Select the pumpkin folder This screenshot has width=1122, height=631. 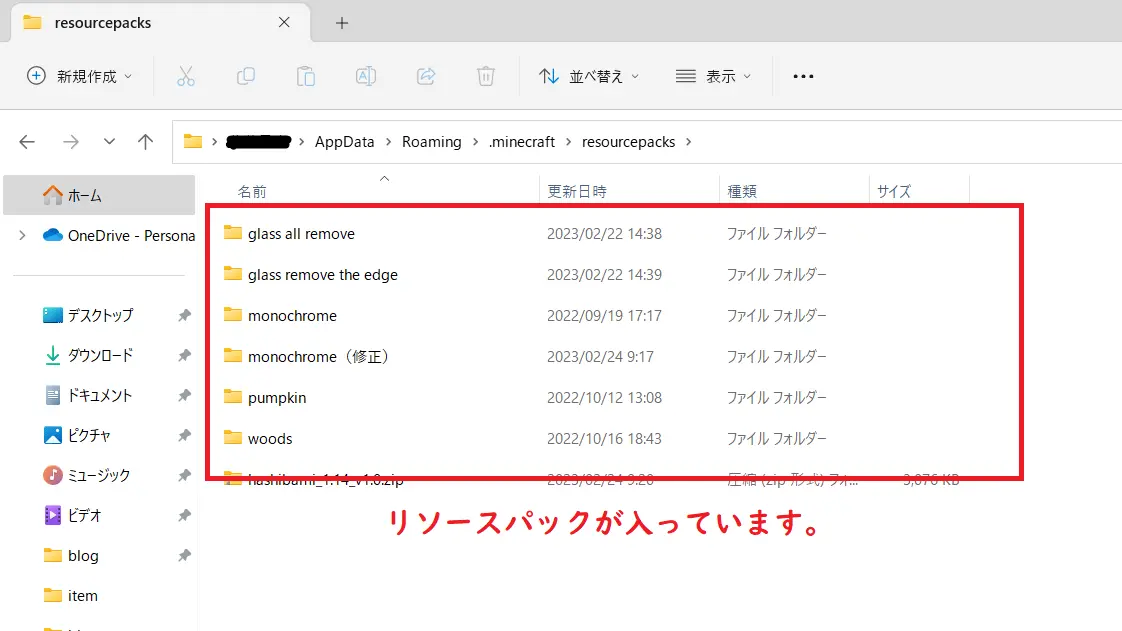coord(277,398)
